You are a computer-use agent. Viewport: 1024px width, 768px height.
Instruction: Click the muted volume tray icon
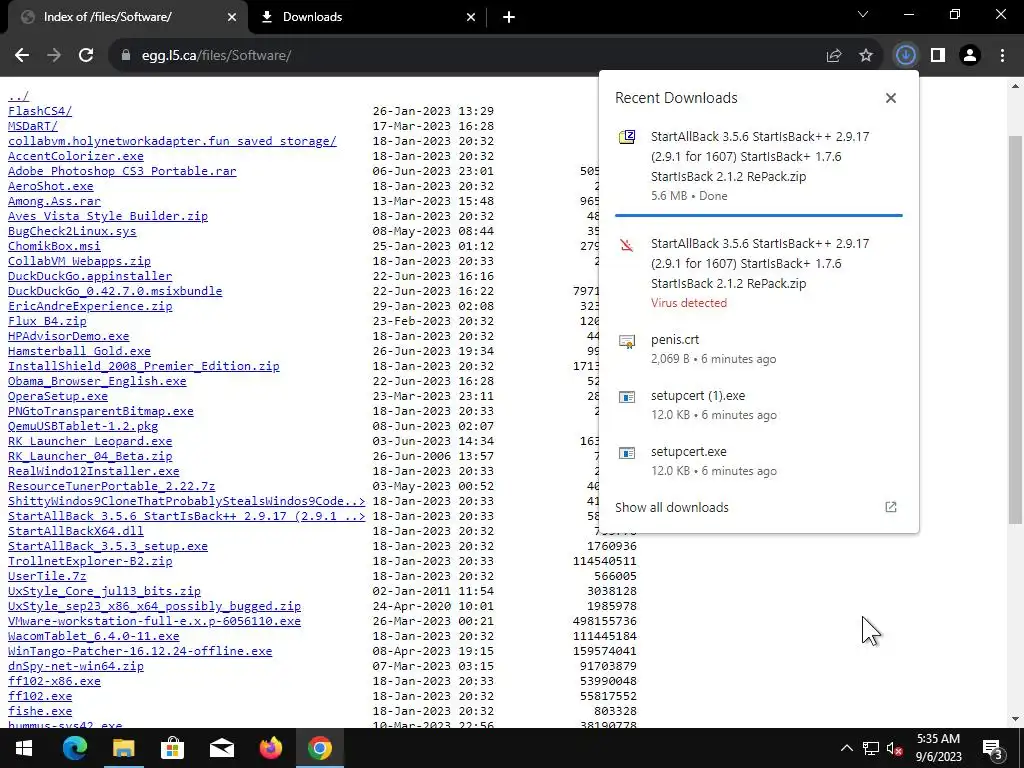(x=895, y=748)
